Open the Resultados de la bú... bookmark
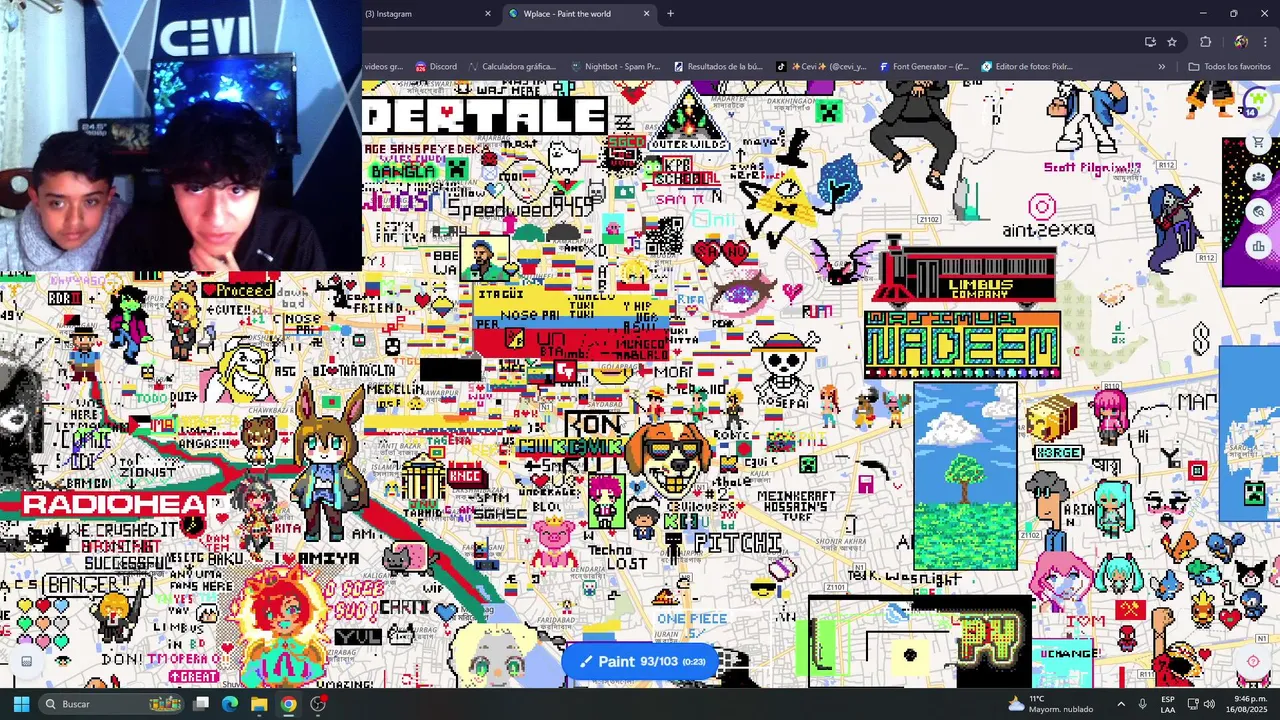This screenshot has height=720, width=1280. (718, 67)
